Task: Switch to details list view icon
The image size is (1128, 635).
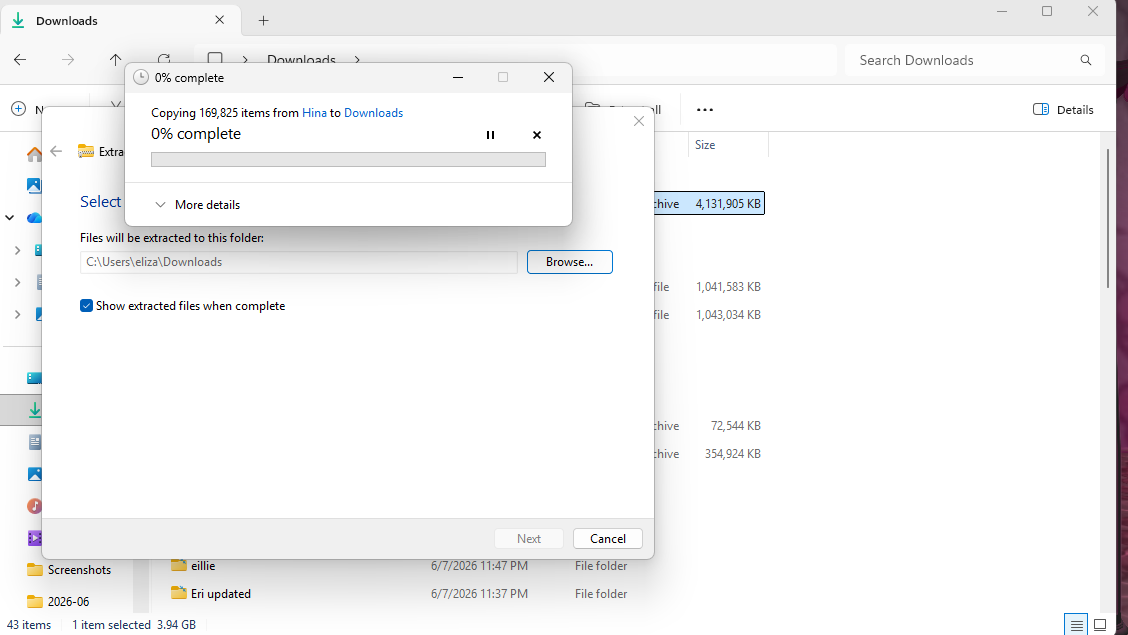Action: [x=1076, y=625]
